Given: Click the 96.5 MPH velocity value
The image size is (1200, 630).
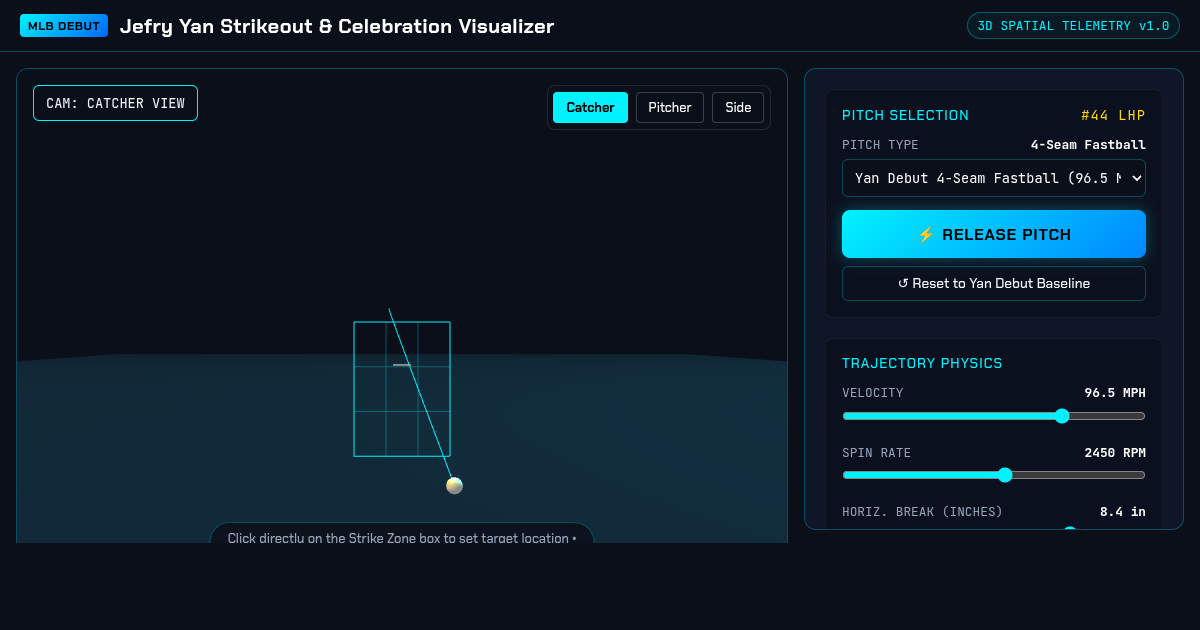Looking at the screenshot, I should tap(1115, 393).
